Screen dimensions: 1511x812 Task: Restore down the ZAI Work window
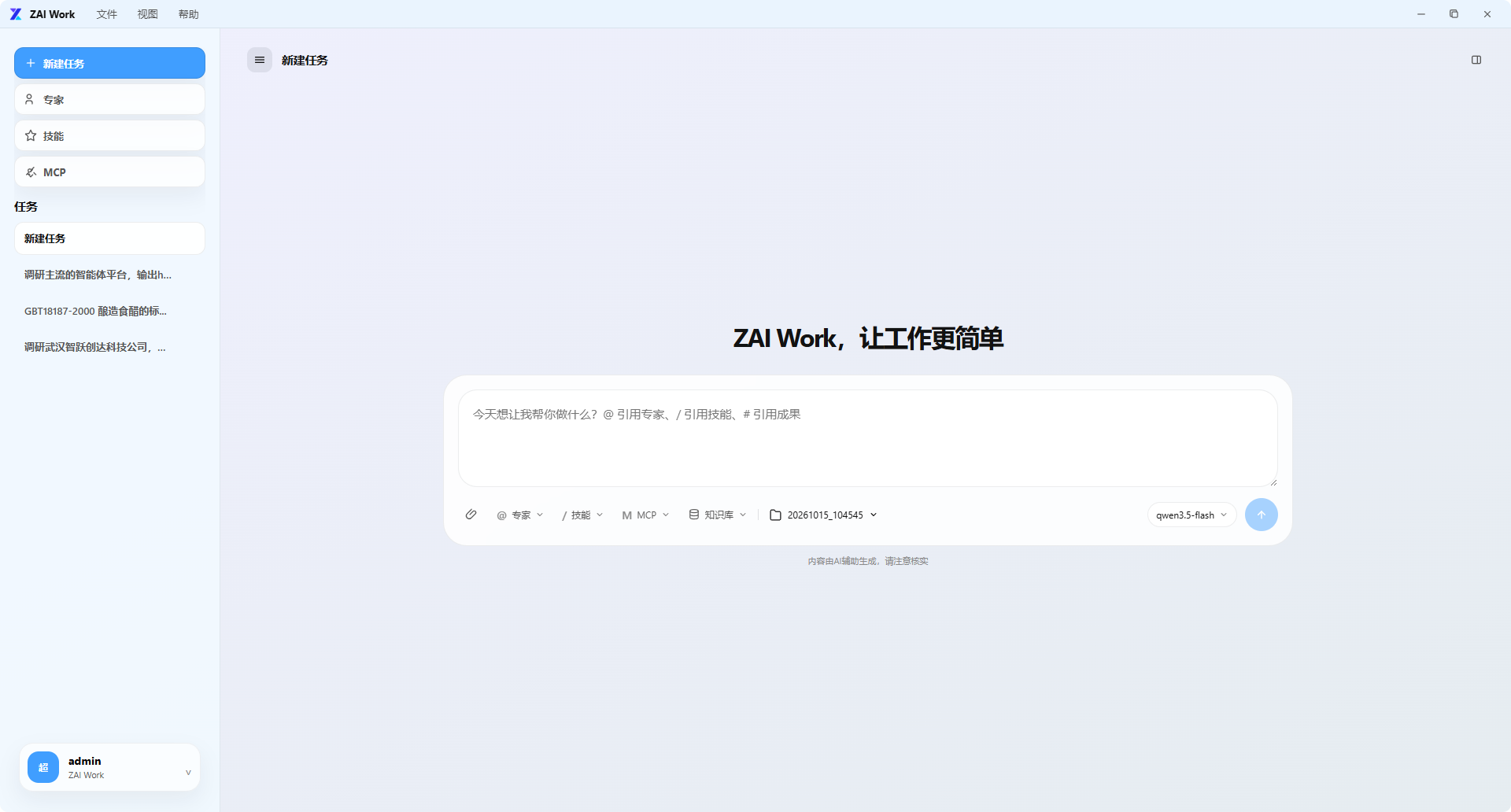1454,14
